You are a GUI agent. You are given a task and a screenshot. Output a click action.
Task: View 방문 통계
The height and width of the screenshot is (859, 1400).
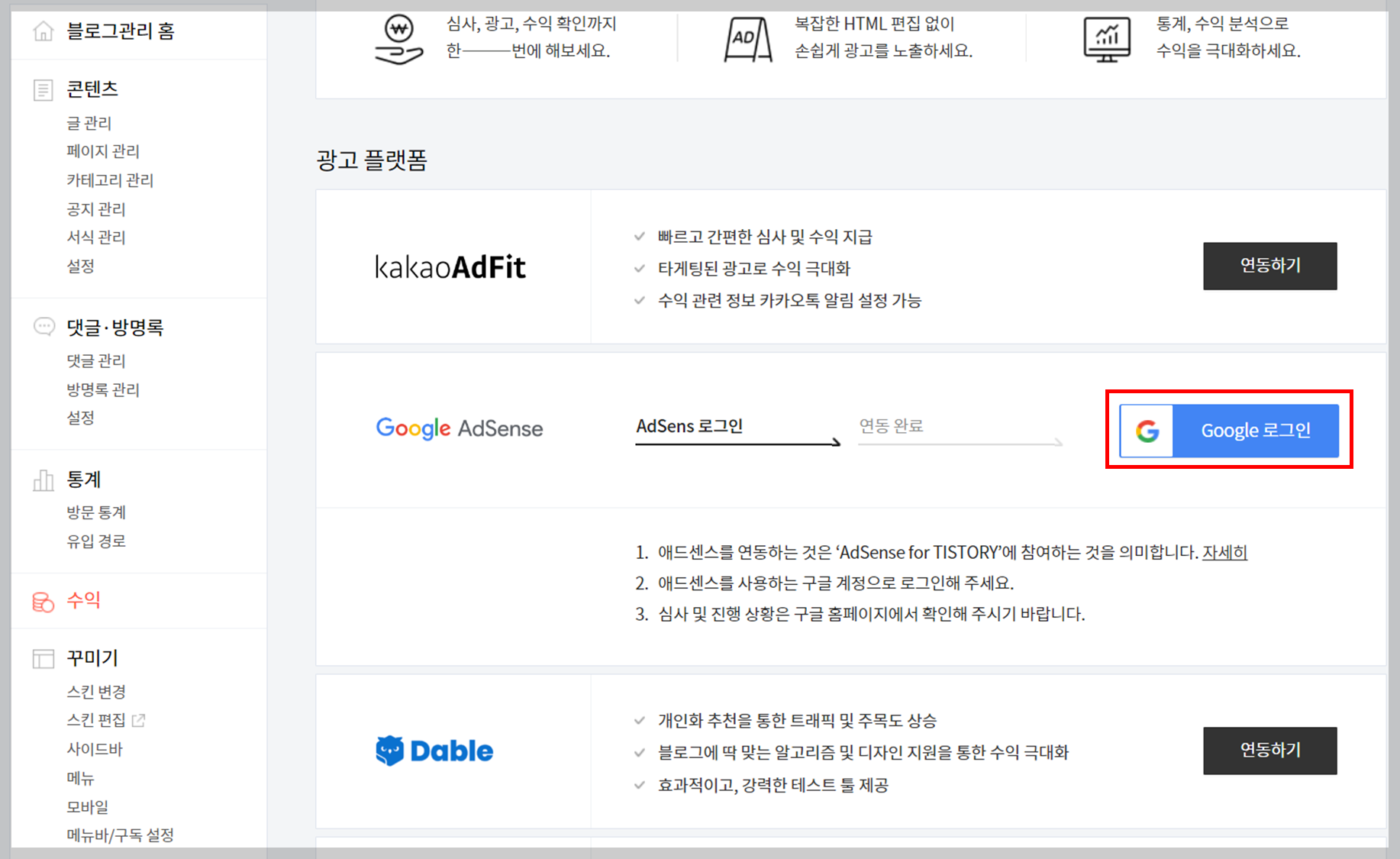click(96, 512)
